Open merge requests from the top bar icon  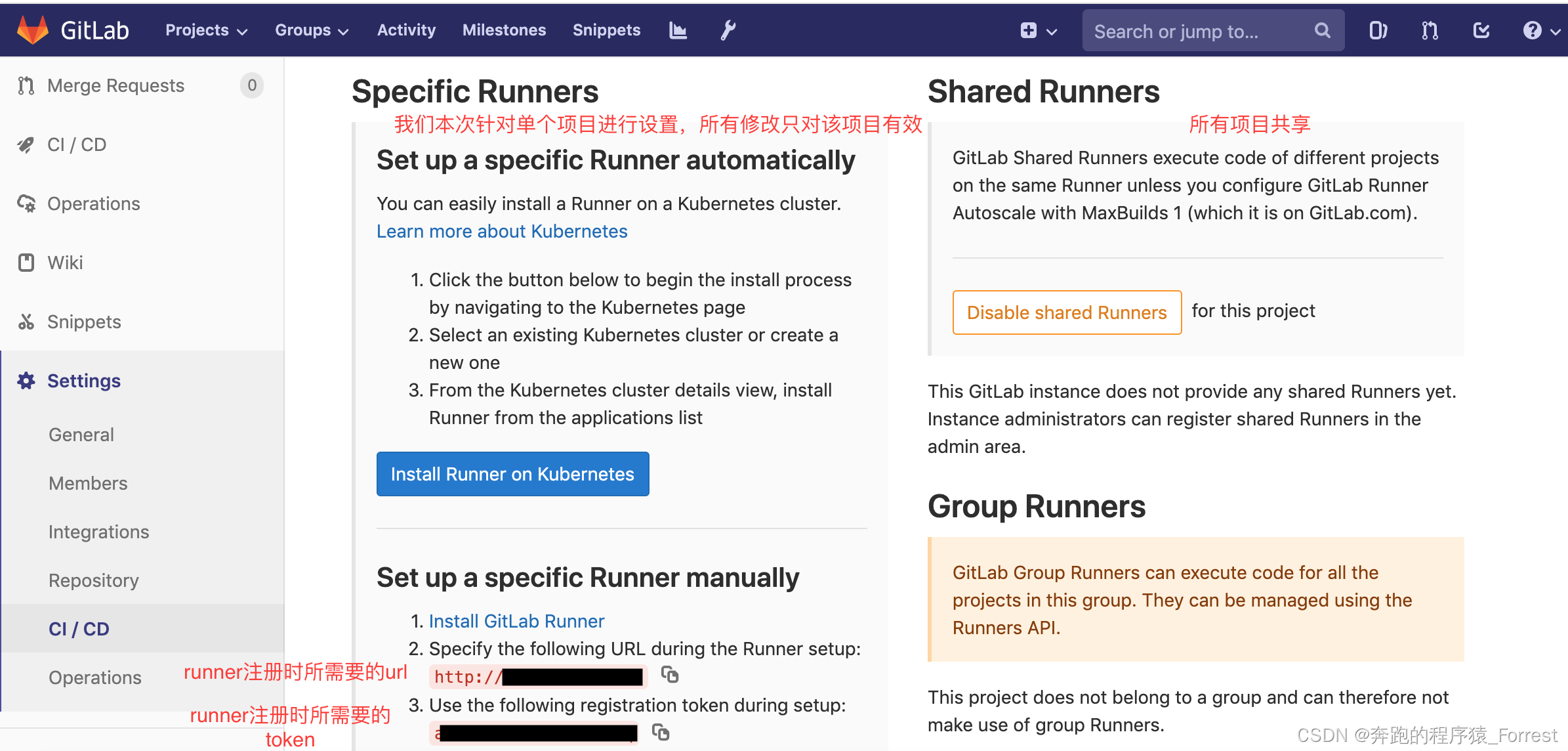(1429, 30)
